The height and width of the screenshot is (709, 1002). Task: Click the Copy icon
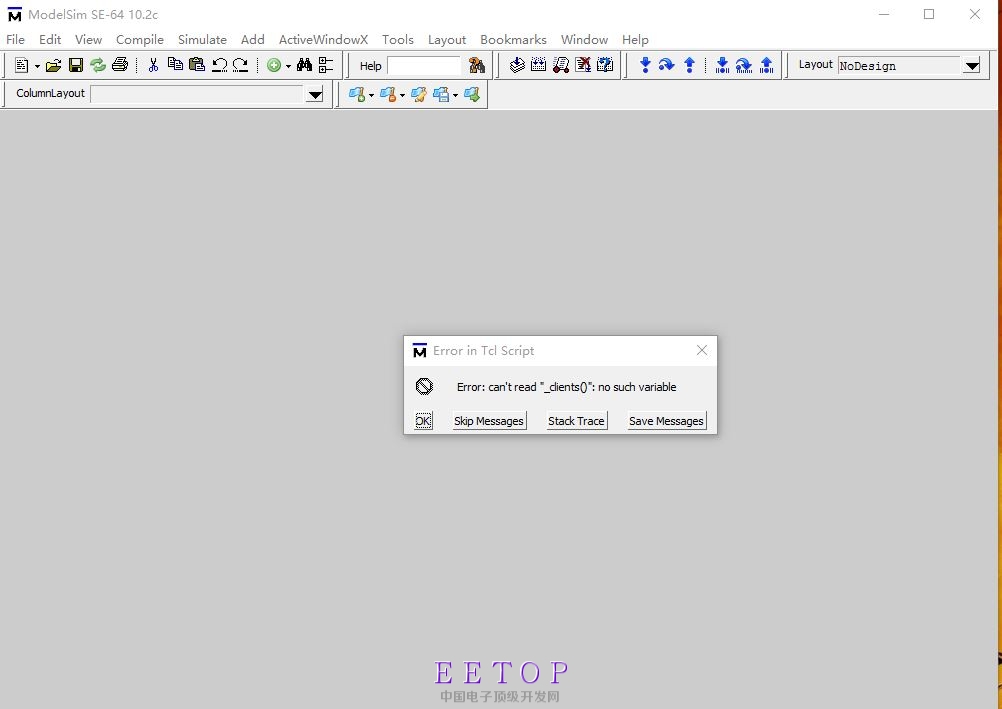(175, 64)
